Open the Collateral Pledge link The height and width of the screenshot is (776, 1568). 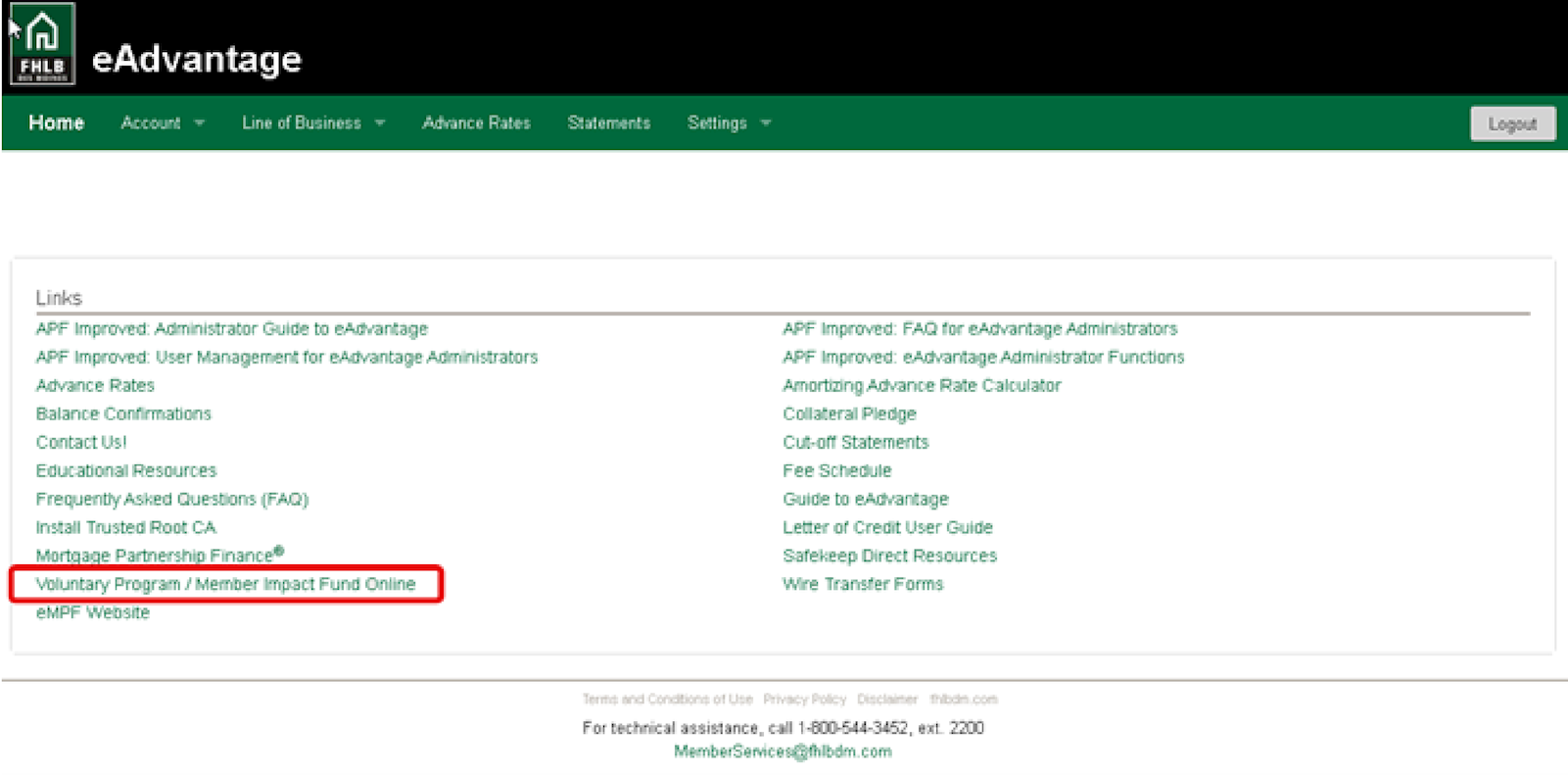pyautogui.click(x=849, y=413)
